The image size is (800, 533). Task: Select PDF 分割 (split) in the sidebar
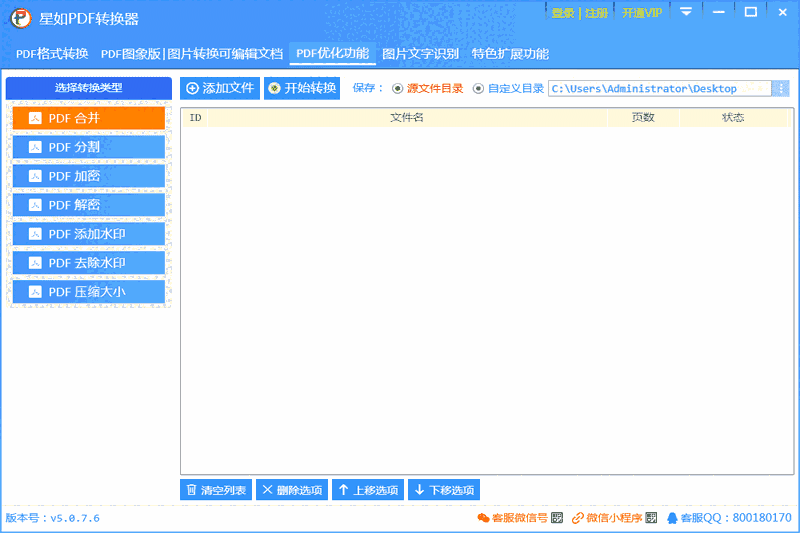tap(88, 147)
